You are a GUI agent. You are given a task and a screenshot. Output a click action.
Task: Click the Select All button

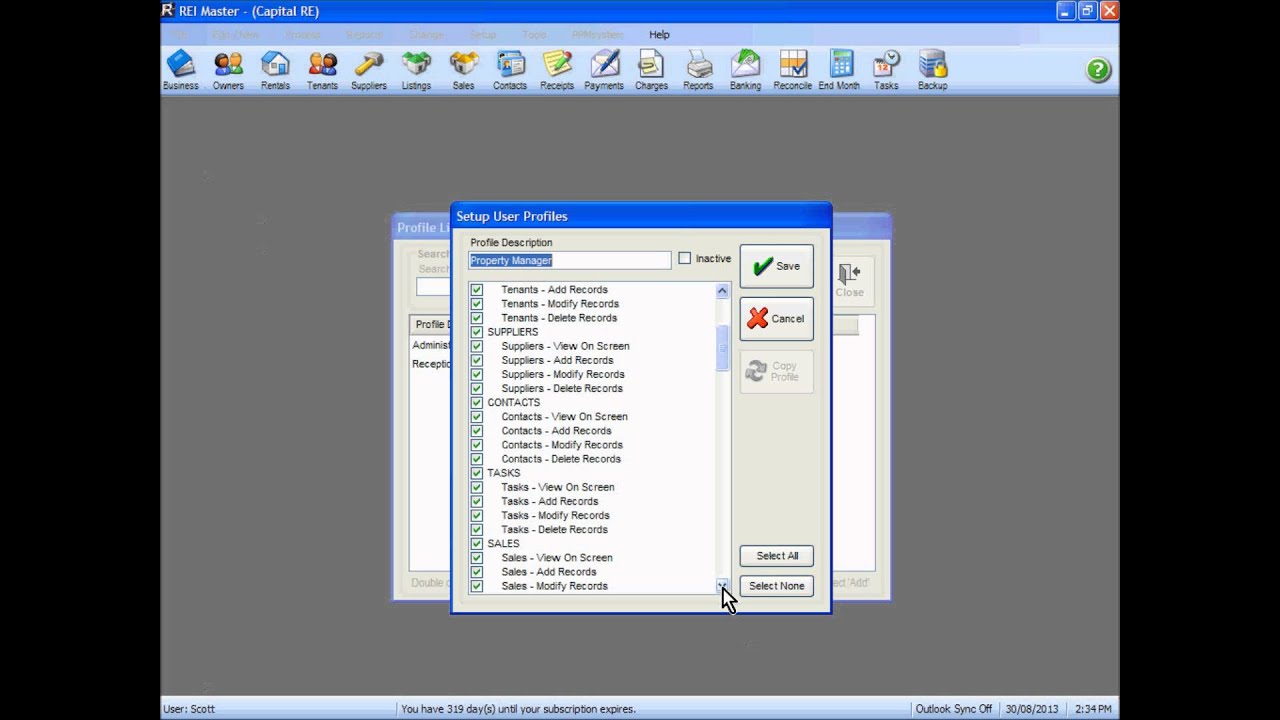pyautogui.click(x=777, y=556)
